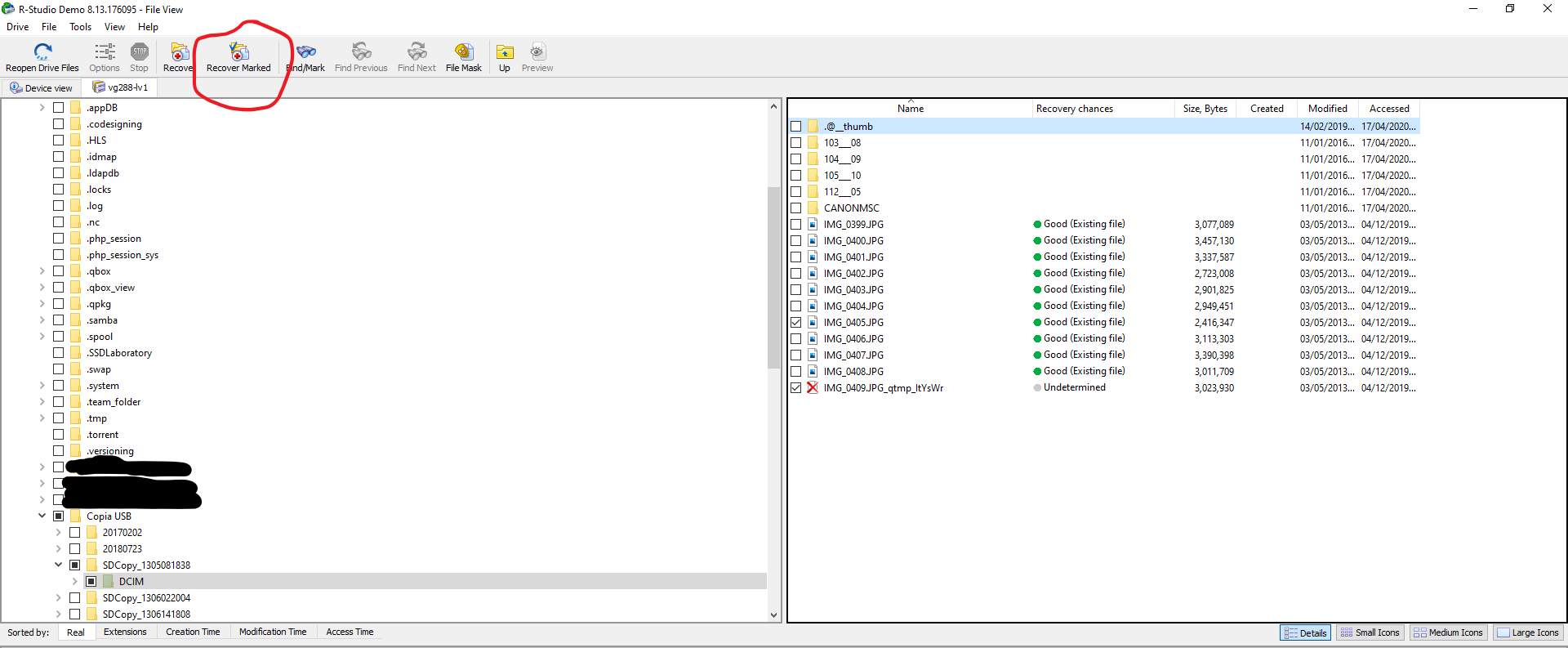This screenshot has height=648, width=1568.
Task: Expand the DCIM folder node
Action: point(74,582)
